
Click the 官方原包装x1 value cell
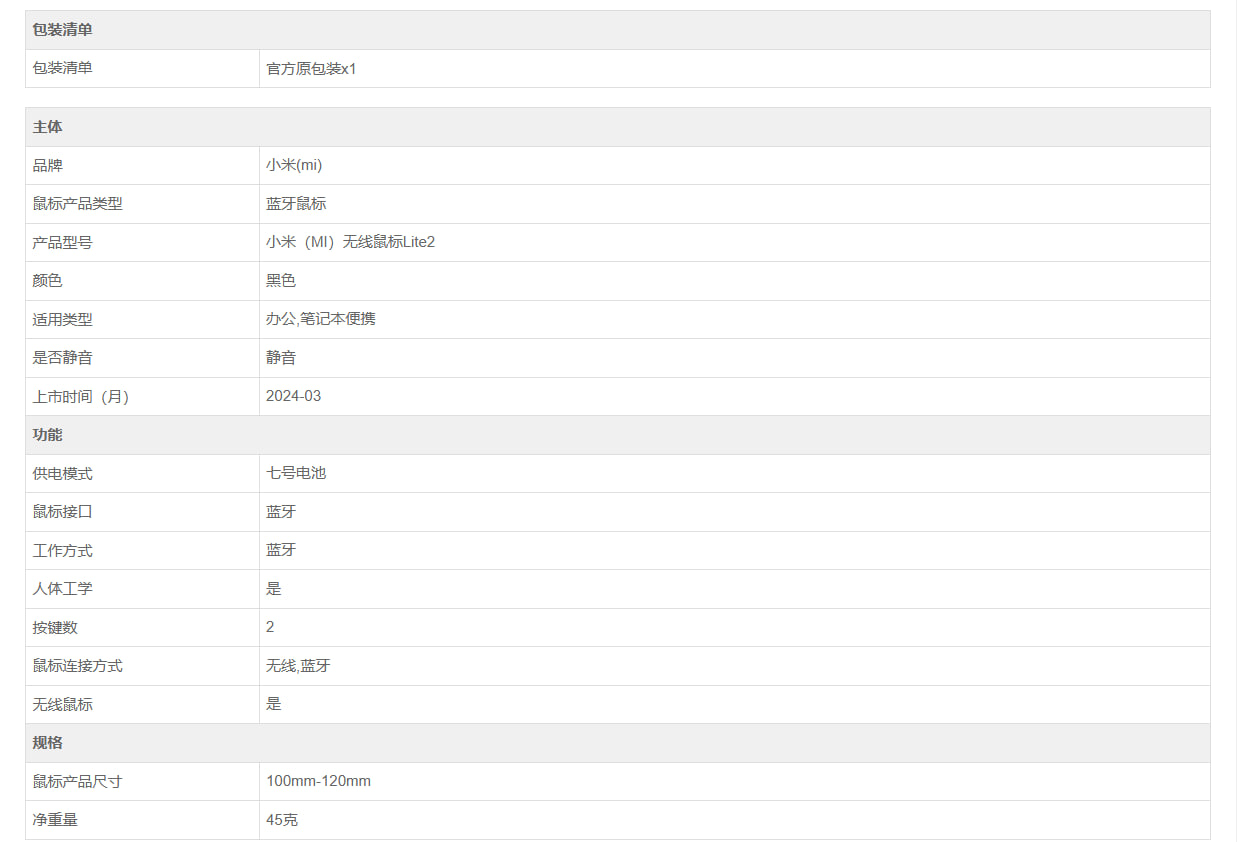tap(311, 69)
